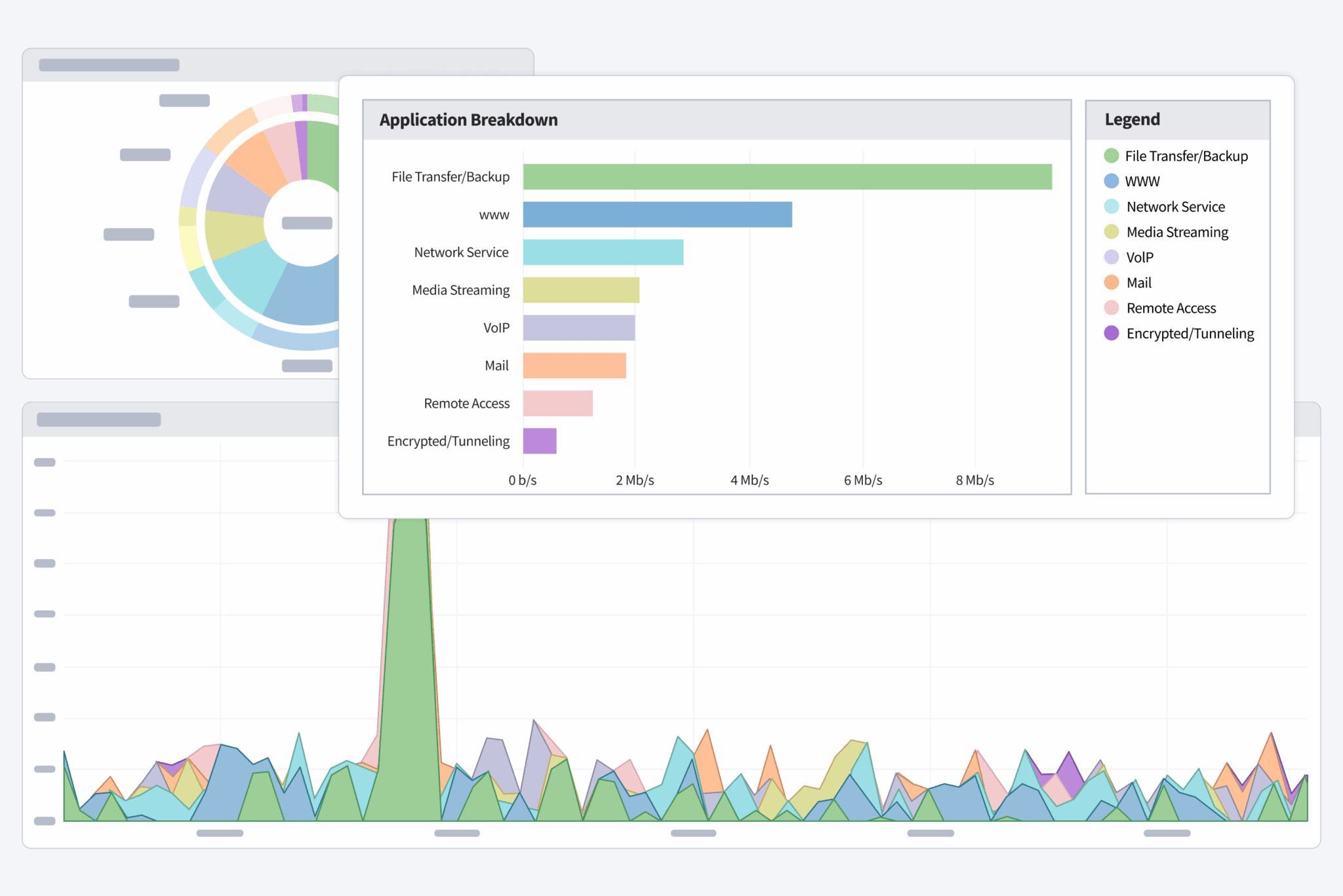Toggle VoIP series visibility in the legend
This screenshot has height=896, width=1343.
pyautogui.click(x=1139, y=258)
